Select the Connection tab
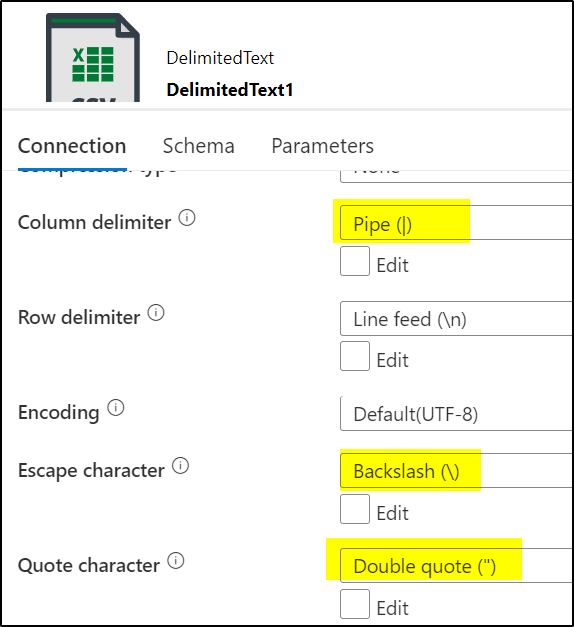Screen dimensions: 574x627 (x=72, y=146)
